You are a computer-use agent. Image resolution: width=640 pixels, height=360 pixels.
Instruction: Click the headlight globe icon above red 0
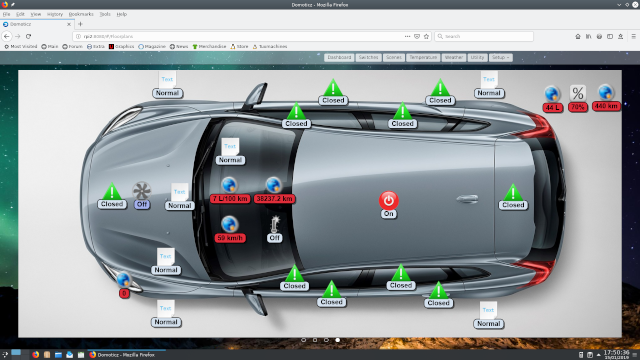(123, 280)
